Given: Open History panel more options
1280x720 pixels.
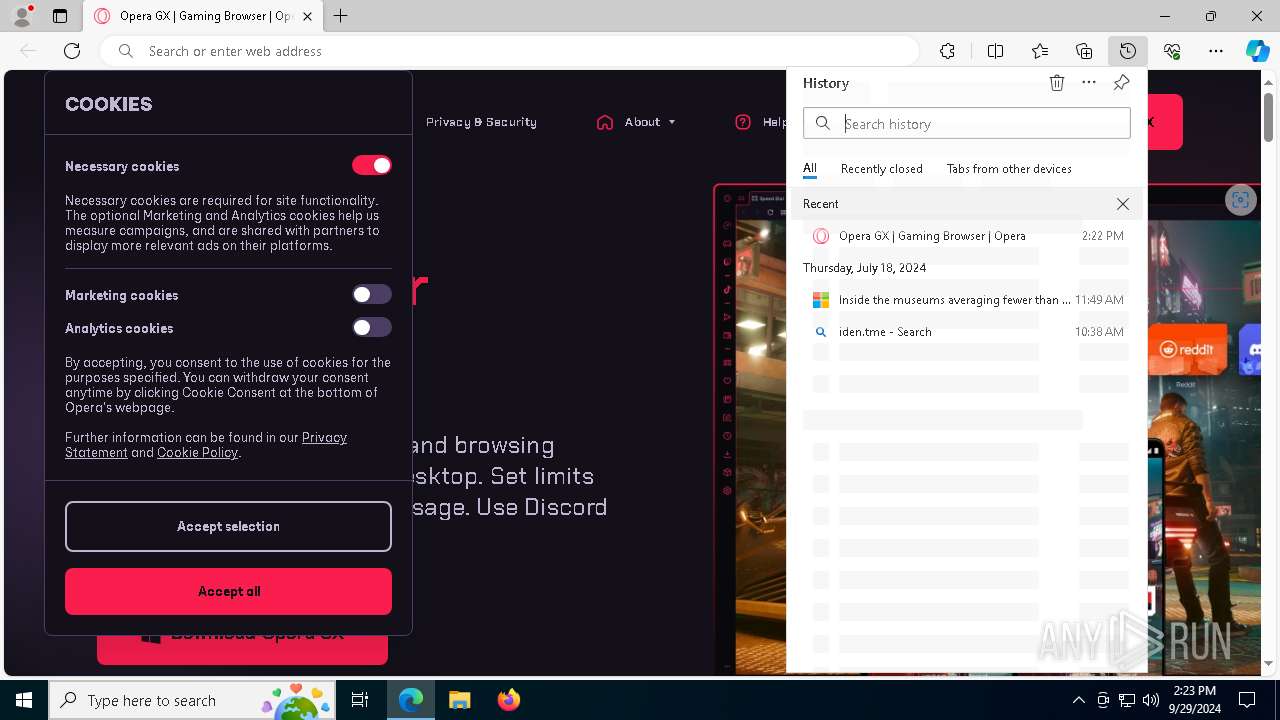Looking at the screenshot, I should coord(1089,83).
